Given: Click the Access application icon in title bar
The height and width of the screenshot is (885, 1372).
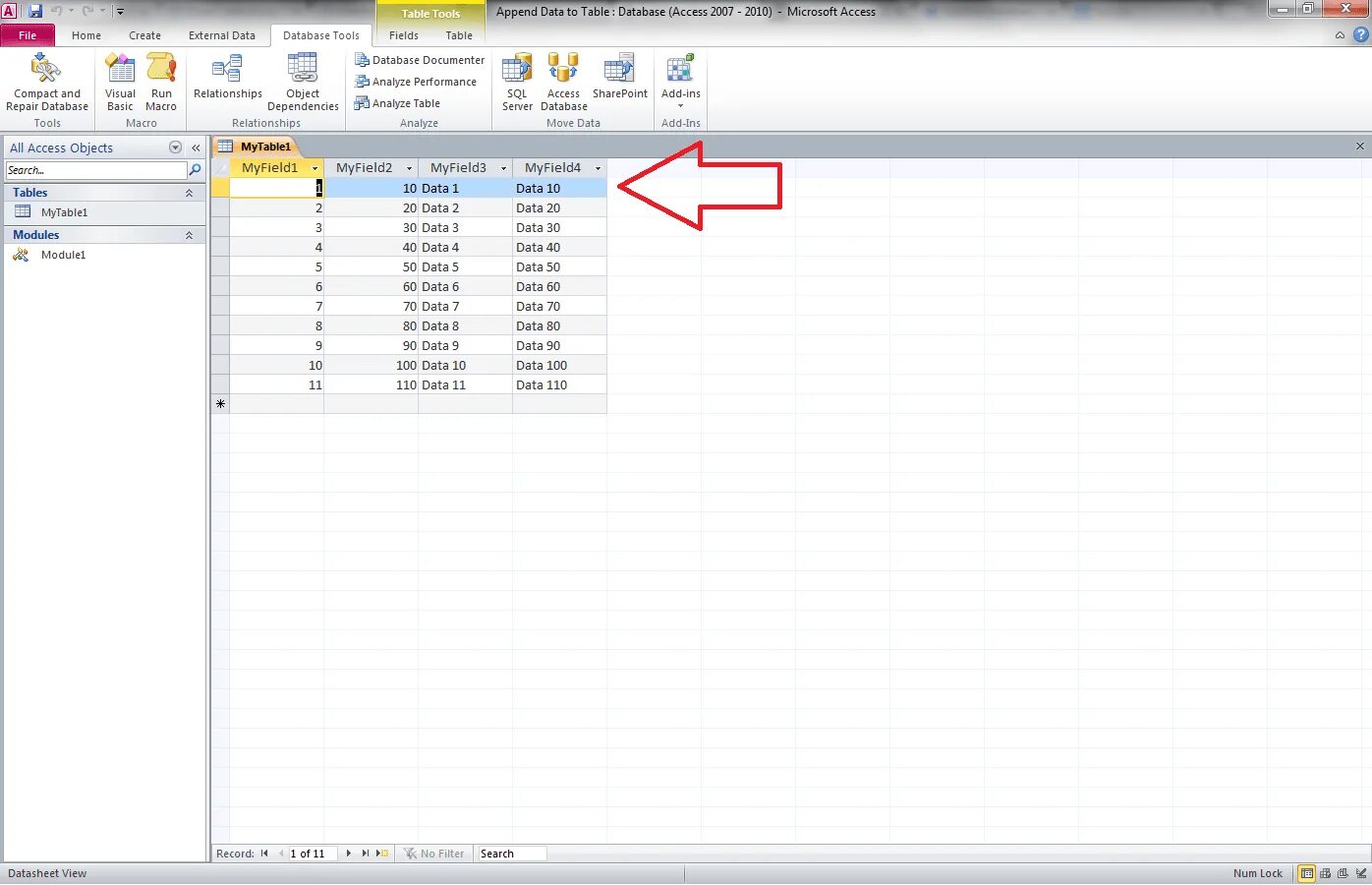Looking at the screenshot, I should click(x=9, y=11).
